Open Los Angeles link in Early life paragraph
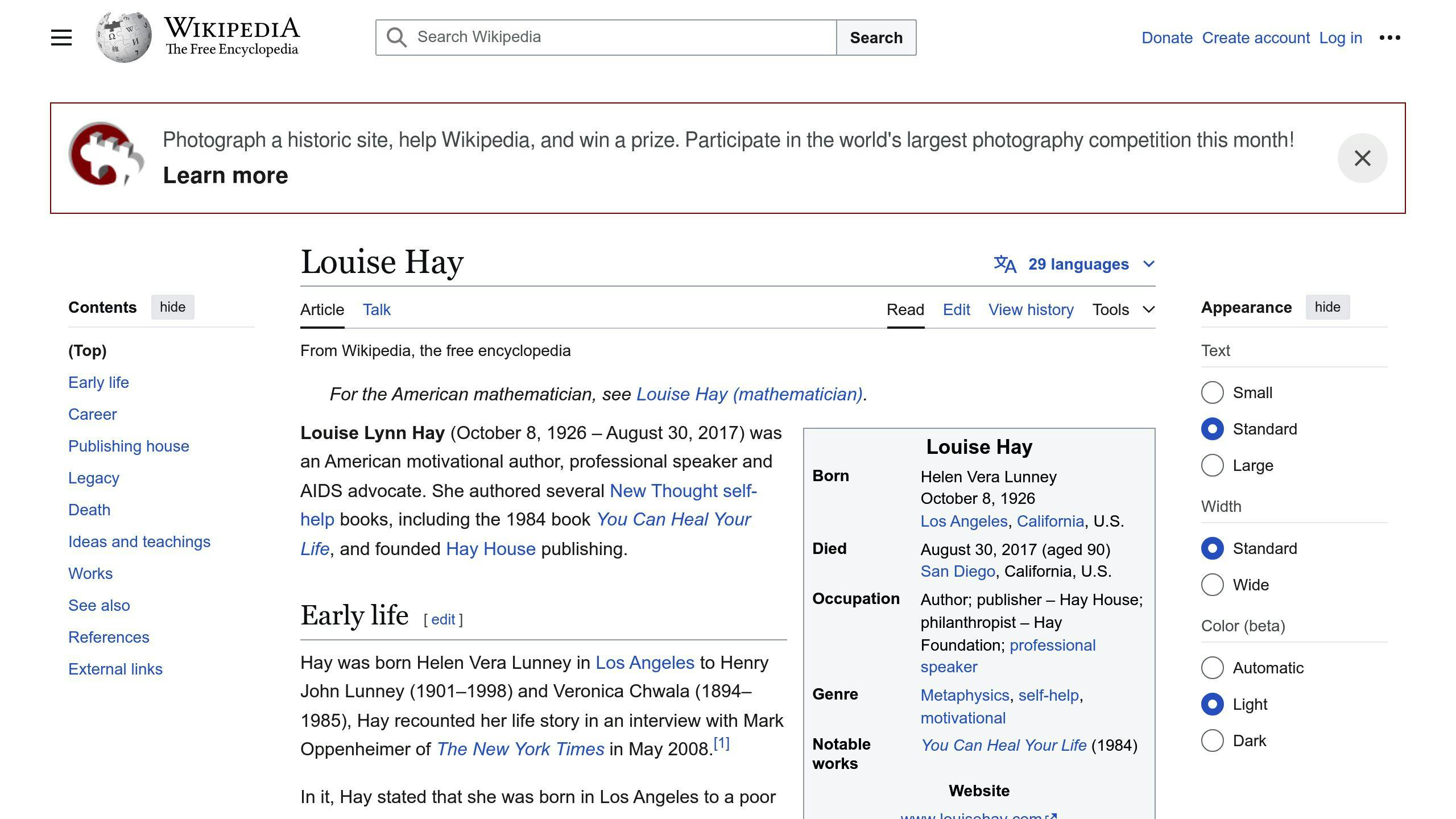 coord(644,662)
